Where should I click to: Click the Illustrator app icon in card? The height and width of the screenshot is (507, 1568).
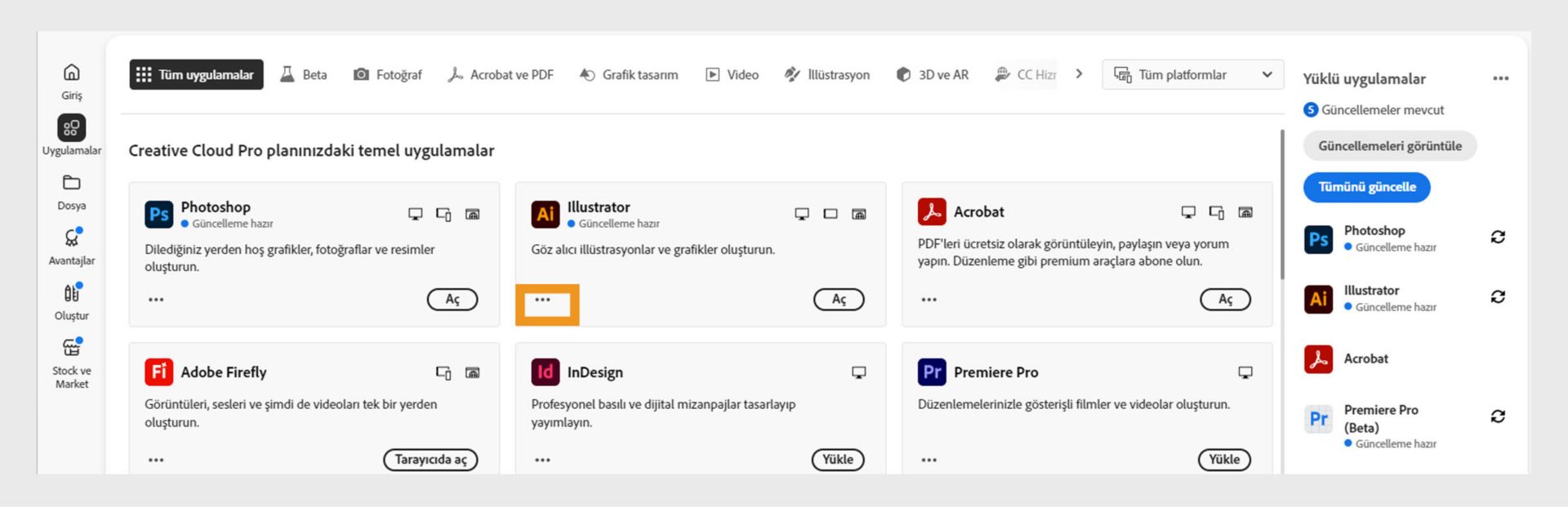(x=546, y=214)
